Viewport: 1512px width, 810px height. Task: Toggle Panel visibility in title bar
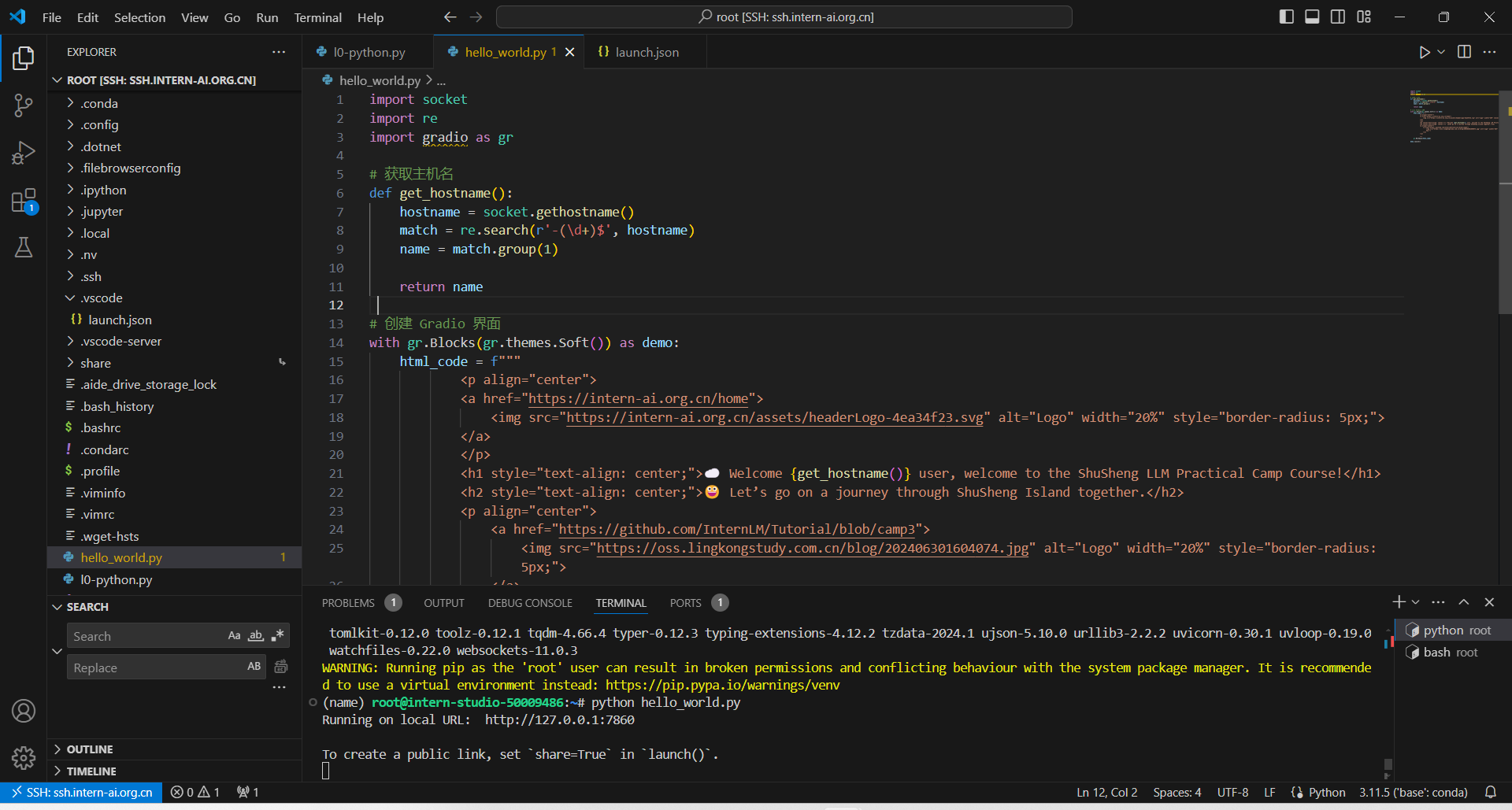1312,17
